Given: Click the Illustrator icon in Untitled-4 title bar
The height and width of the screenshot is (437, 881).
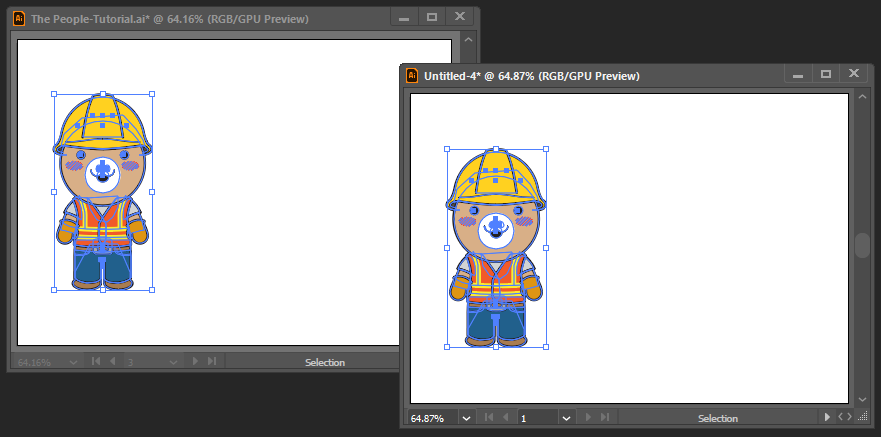Looking at the screenshot, I should [x=411, y=75].
